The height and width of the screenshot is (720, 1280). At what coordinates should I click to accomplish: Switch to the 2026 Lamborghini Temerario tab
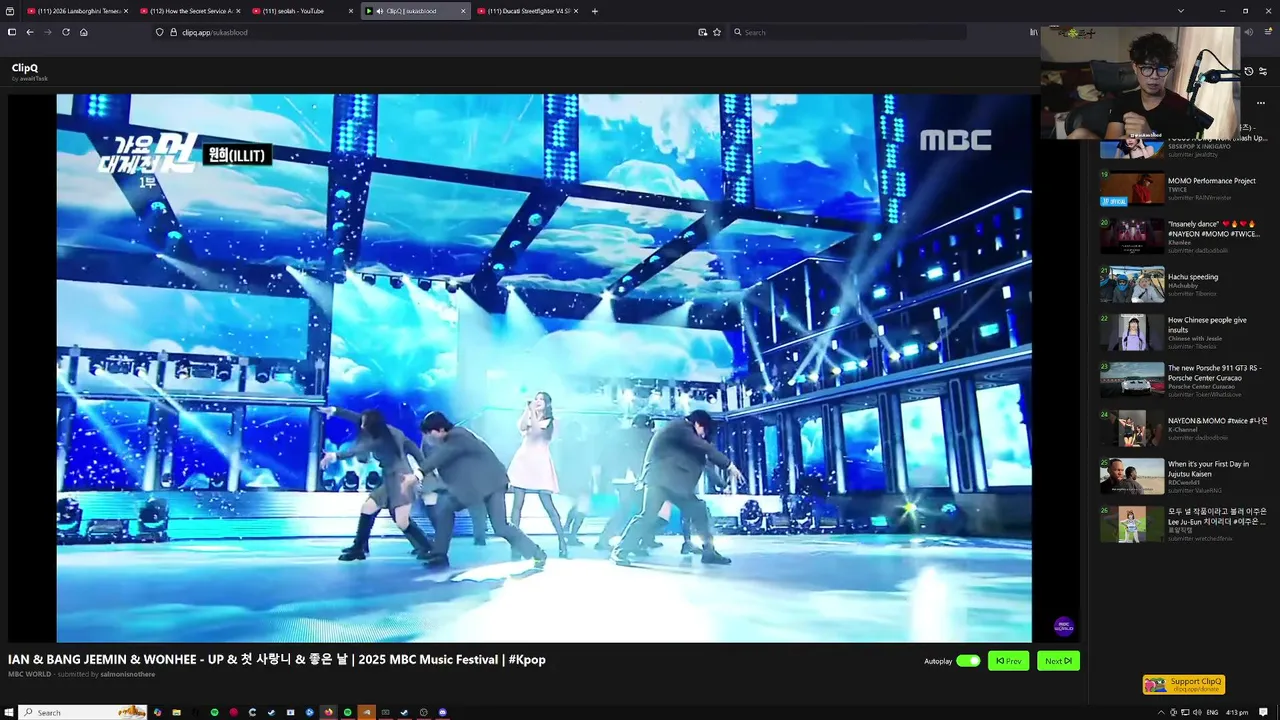[78, 11]
